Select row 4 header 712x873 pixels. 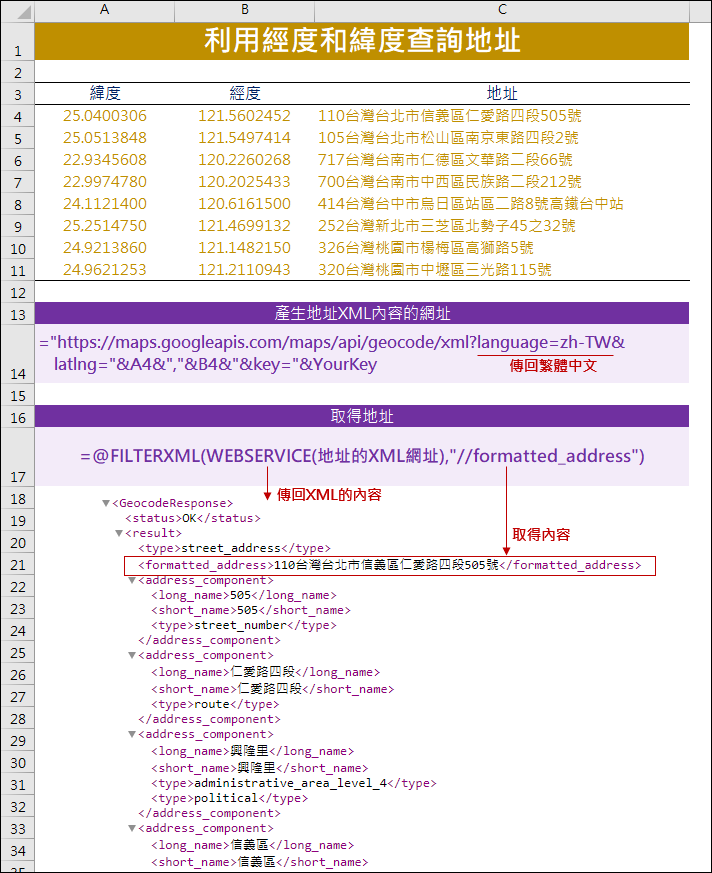tap(18, 116)
